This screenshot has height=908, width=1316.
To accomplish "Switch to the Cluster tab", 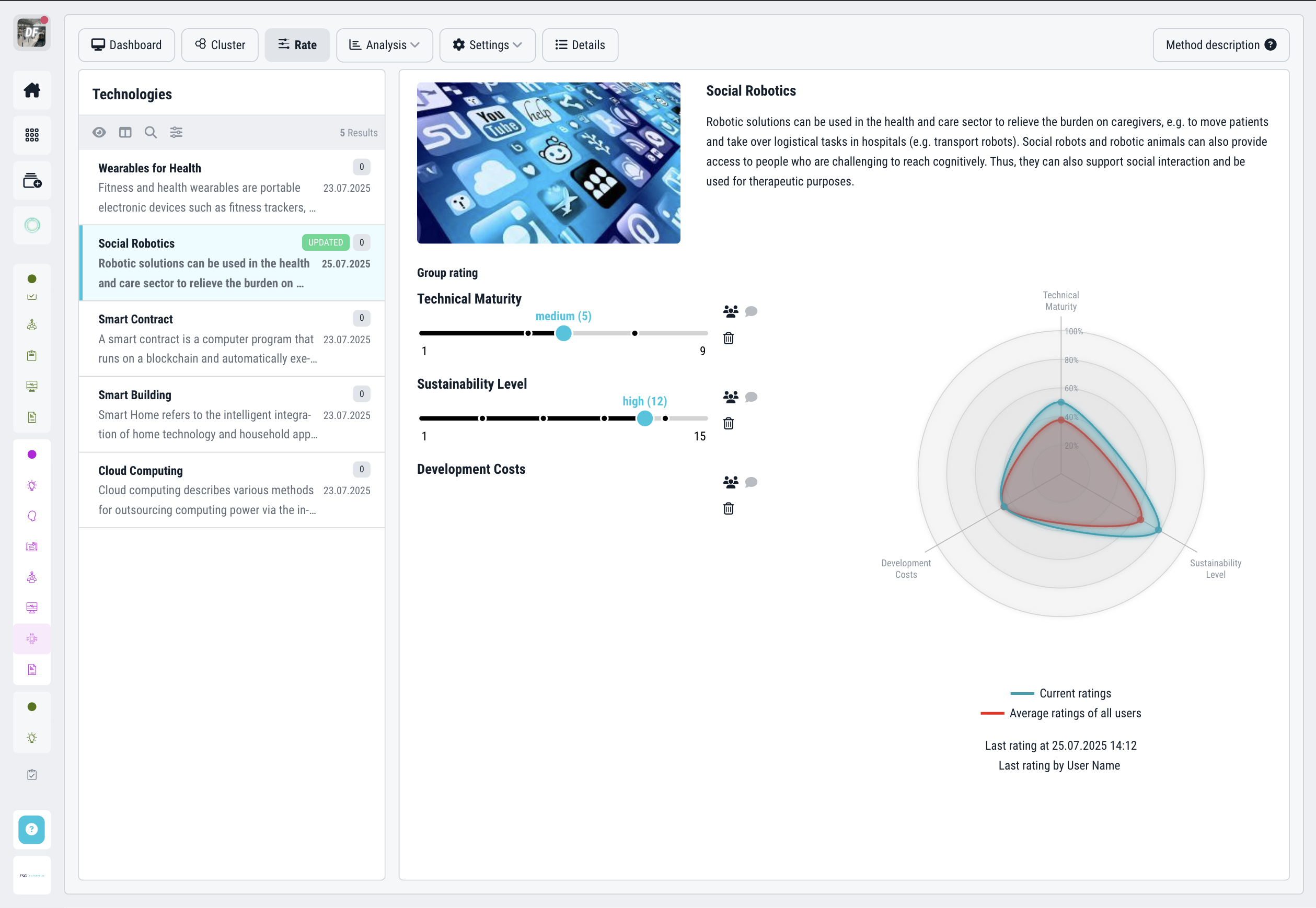I will point(220,45).
